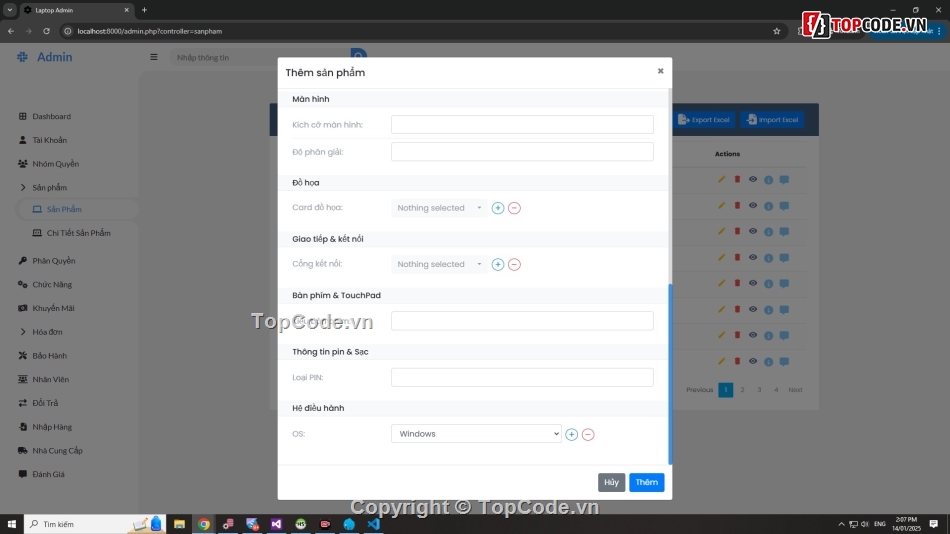Click the last row's eye visibility icon
This screenshot has height=534, width=950.
pyautogui.click(x=753, y=361)
